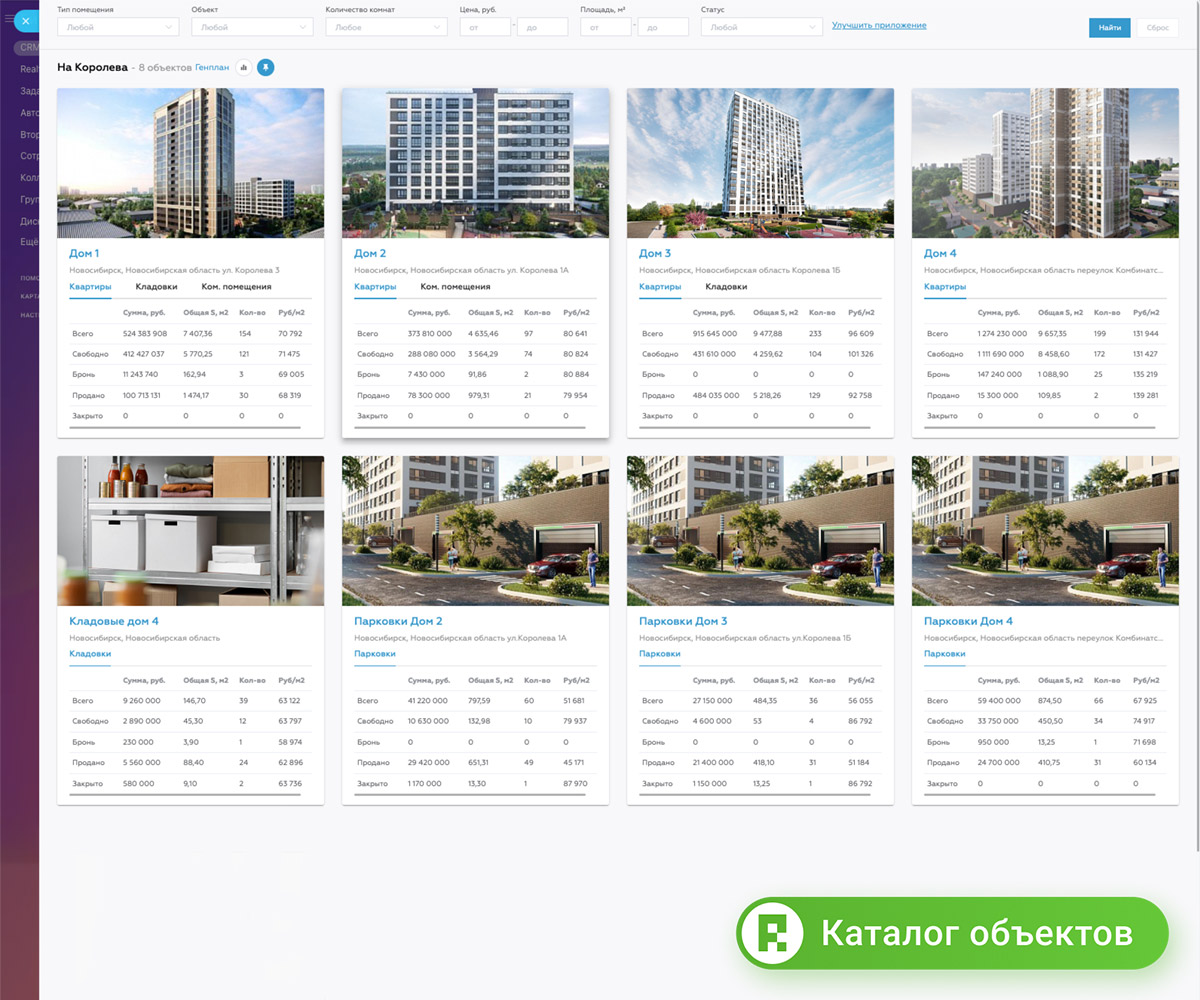Click the 'На Королева' project heading
1200x1000 pixels.
pos(92,67)
